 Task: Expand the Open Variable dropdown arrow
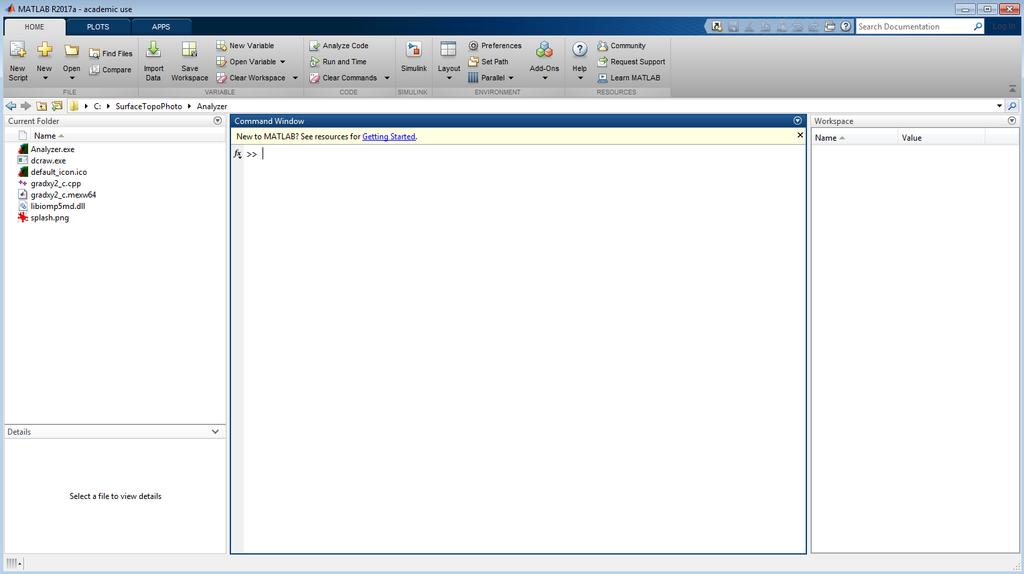tap(283, 62)
